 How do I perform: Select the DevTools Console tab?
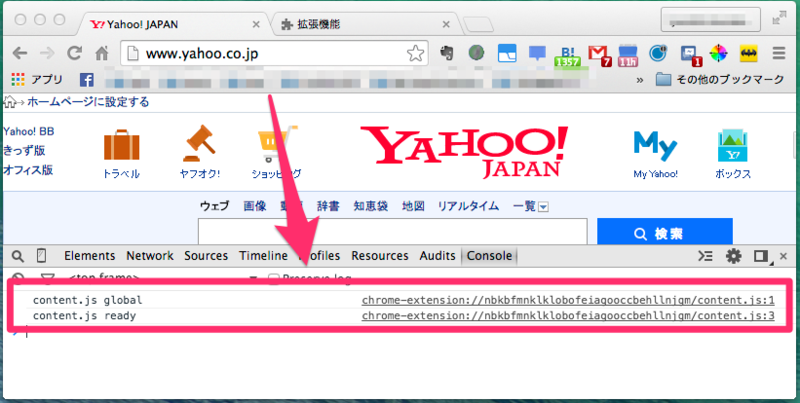click(x=489, y=256)
